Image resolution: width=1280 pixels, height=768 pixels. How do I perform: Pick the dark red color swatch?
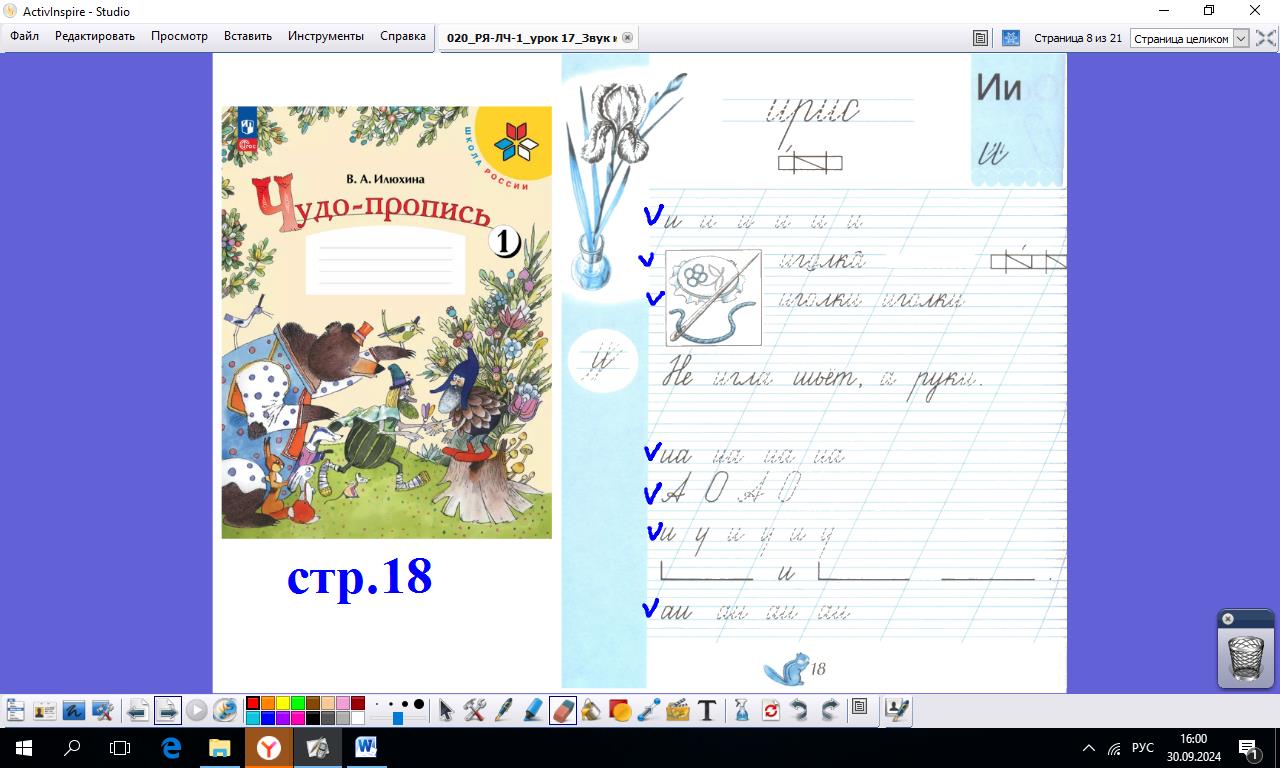(358, 703)
